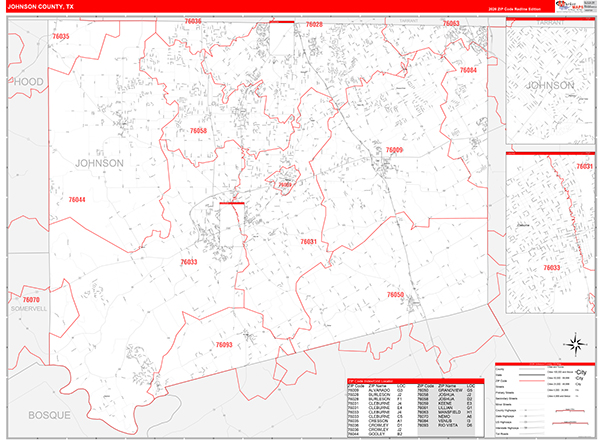
Task: Click the 76044 ZIP label on map
Action: pos(77,200)
